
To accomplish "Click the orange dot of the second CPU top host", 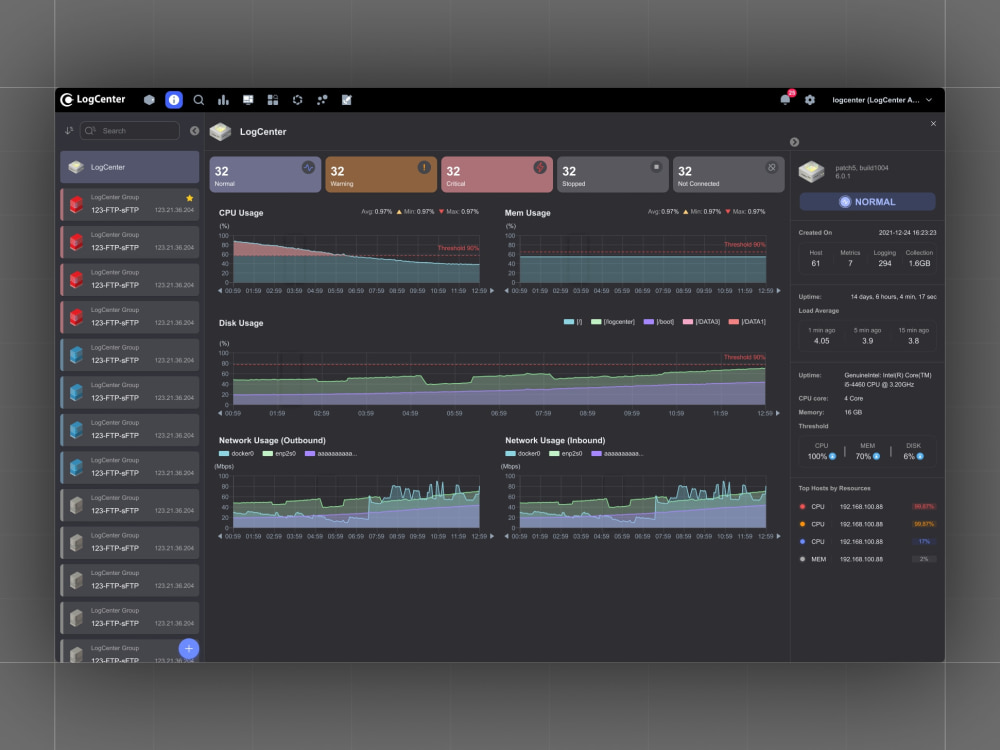I will point(802,524).
